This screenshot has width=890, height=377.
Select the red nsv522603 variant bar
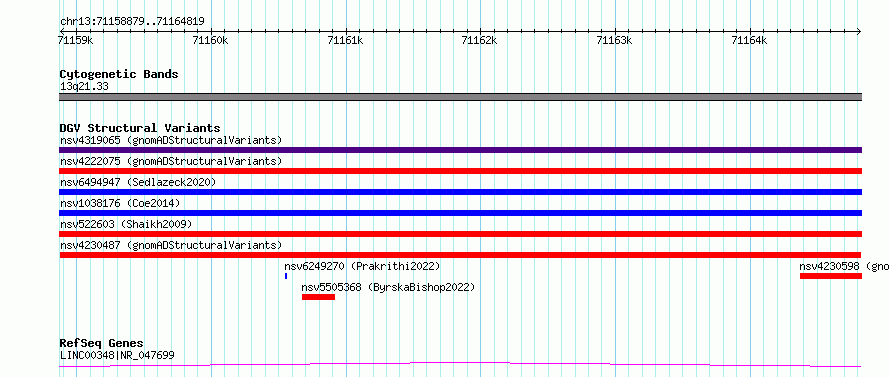pyautogui.click(x=460, y=234)
